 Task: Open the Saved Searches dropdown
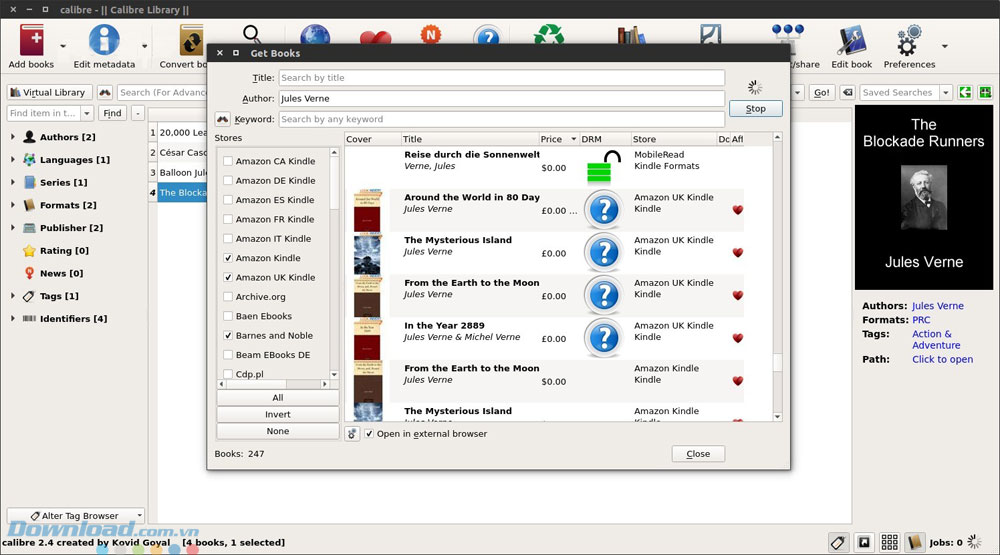[946, 92]
